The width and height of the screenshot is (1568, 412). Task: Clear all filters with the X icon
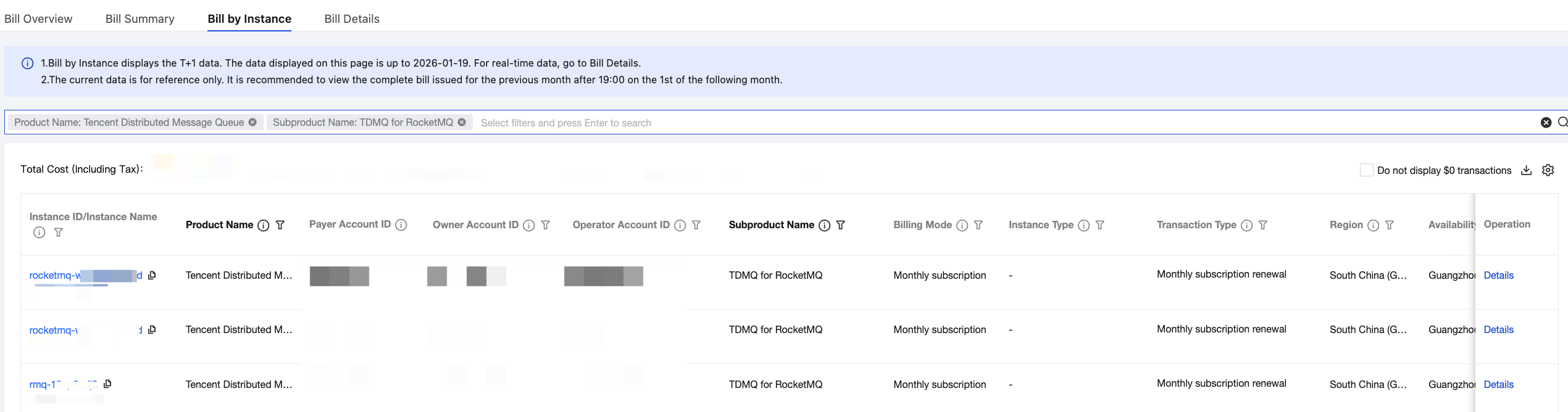1546,122
